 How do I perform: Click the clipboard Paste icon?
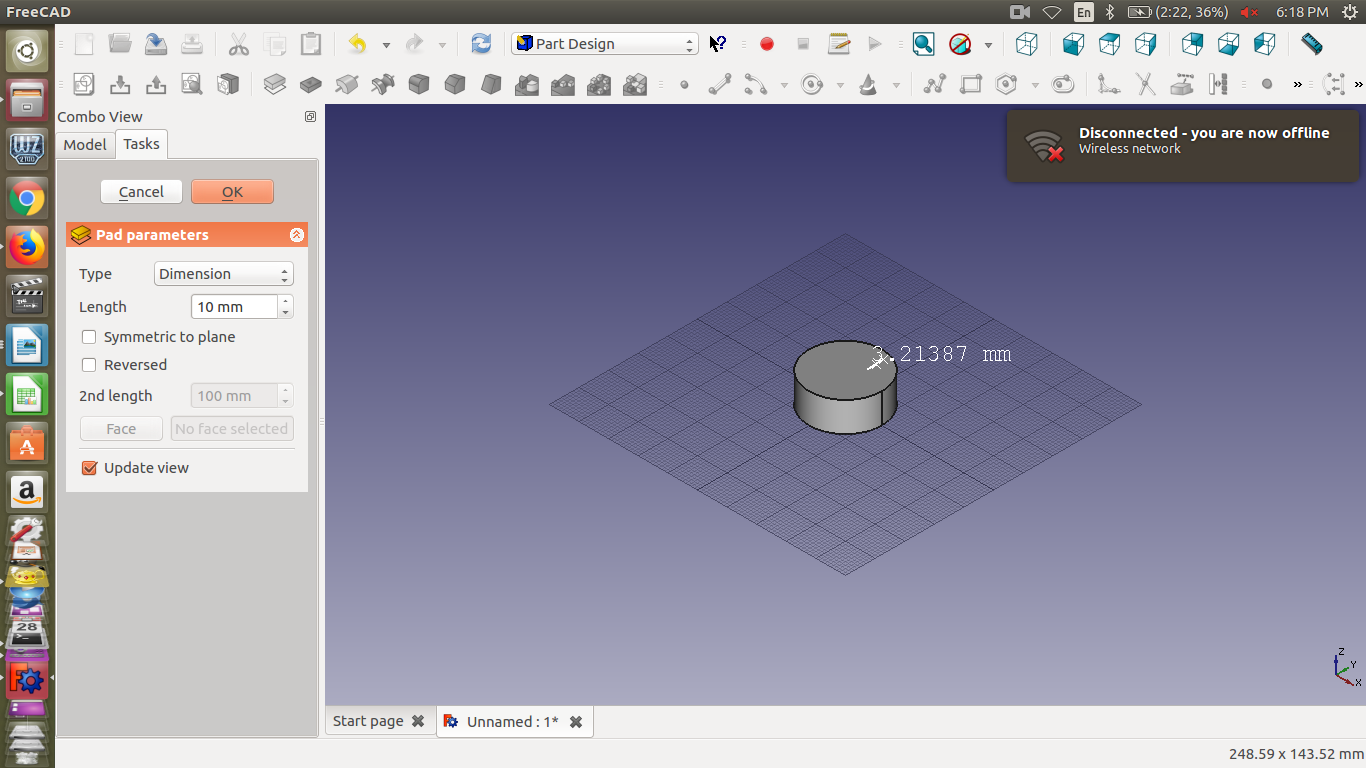point(311,44)
